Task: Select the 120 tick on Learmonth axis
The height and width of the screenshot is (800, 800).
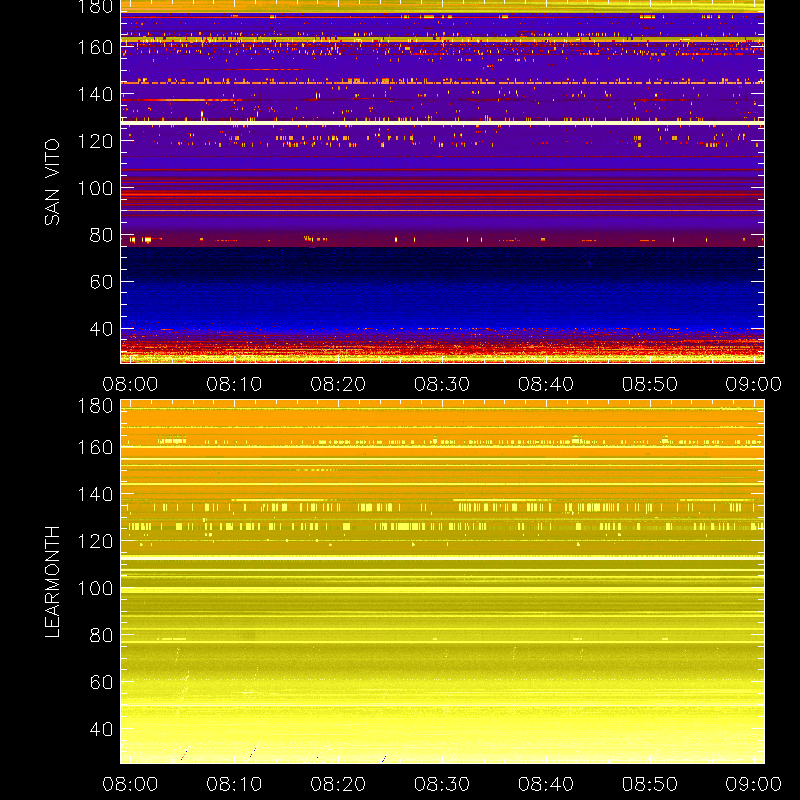Action: 95,541
